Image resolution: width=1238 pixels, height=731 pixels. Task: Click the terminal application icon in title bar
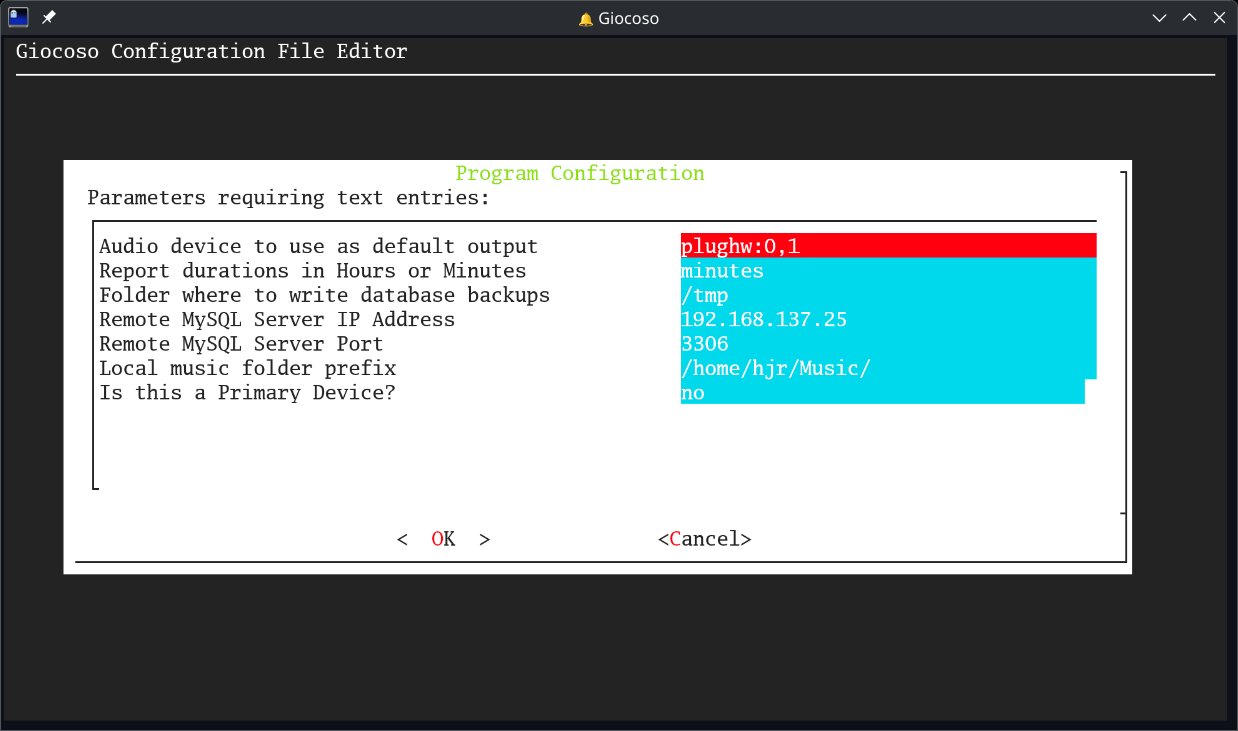click(x=19, y=16)
